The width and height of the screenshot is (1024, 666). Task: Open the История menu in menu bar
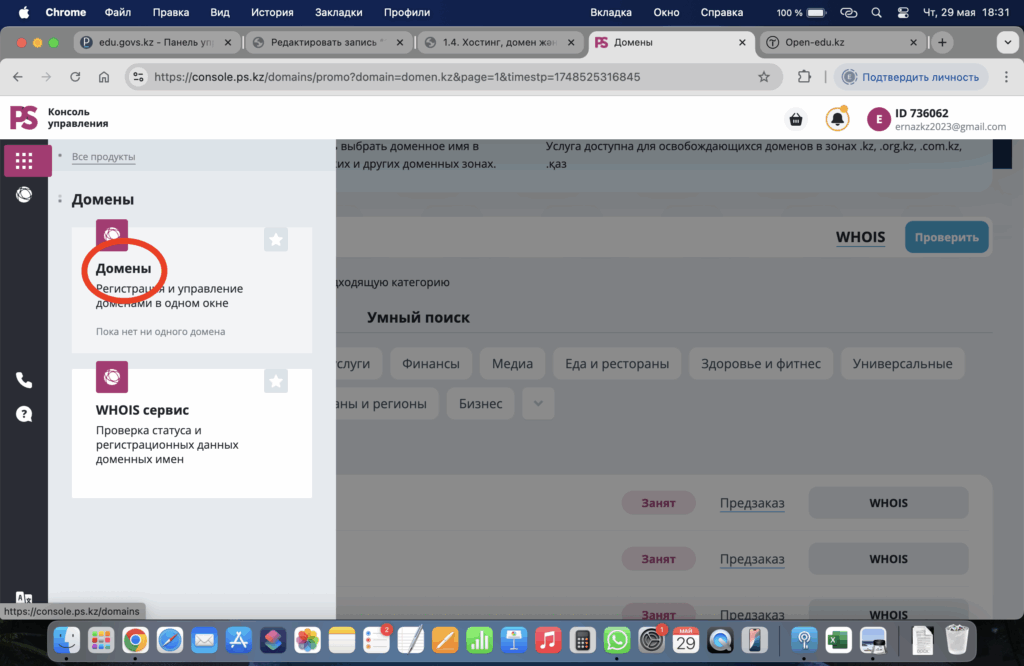pyautogui.click(x=272, y=13)
